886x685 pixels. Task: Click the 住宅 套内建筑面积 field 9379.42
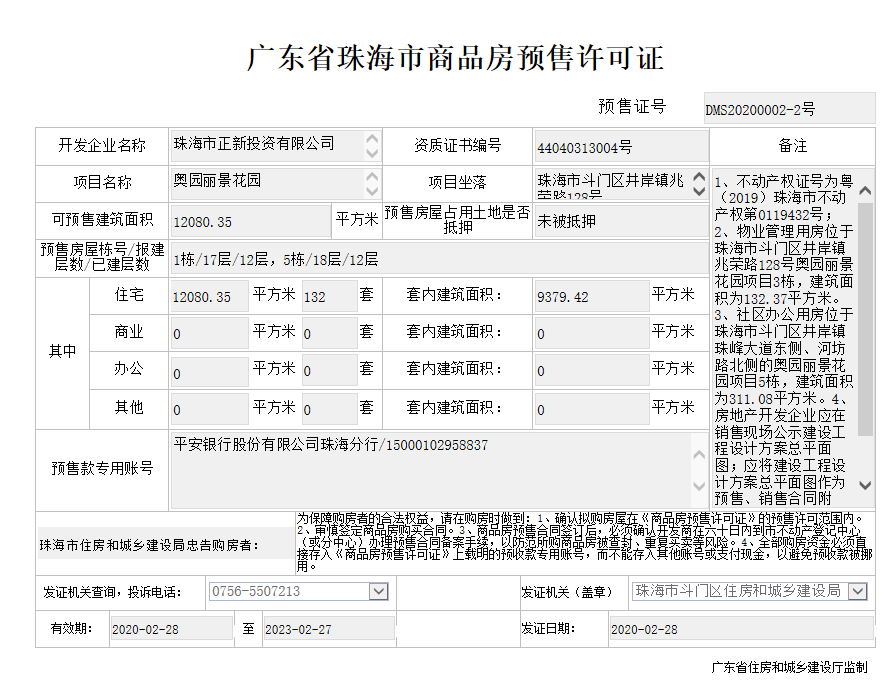(591, 297)
